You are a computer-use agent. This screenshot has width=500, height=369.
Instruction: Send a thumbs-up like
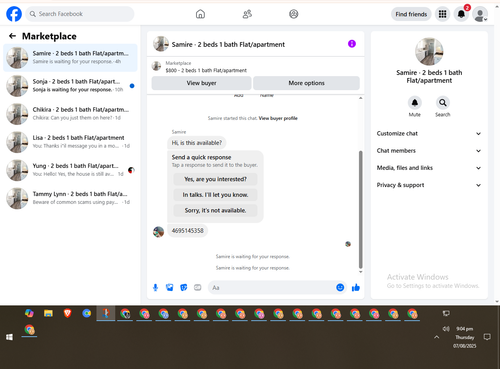[356, 287]
